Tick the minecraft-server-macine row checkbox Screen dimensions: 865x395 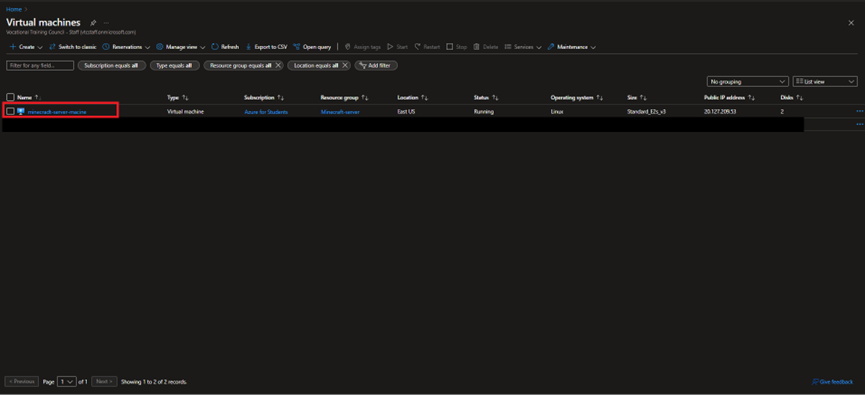tap(10, 111)
